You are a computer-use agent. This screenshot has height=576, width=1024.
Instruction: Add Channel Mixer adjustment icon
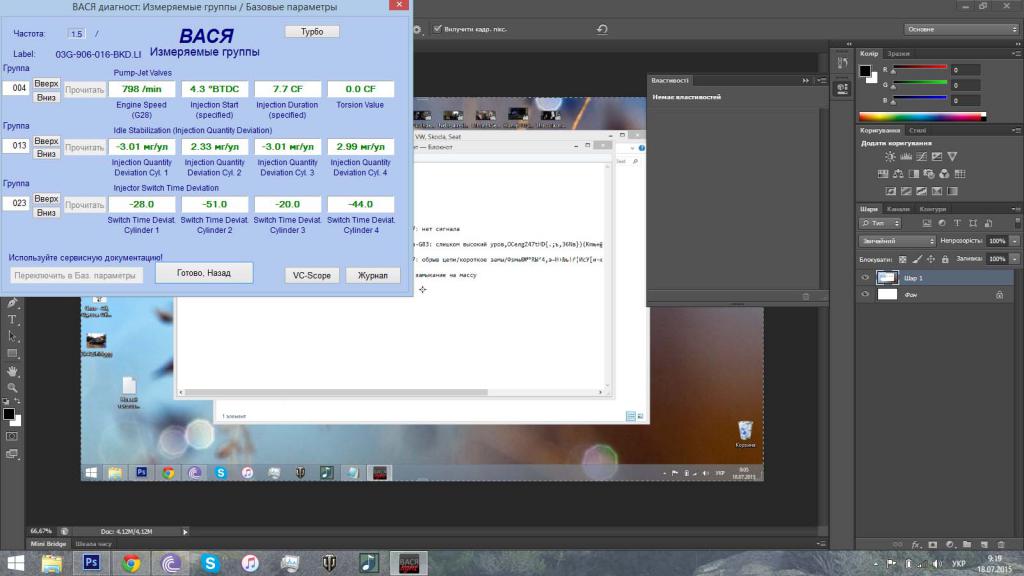(944, 174)
